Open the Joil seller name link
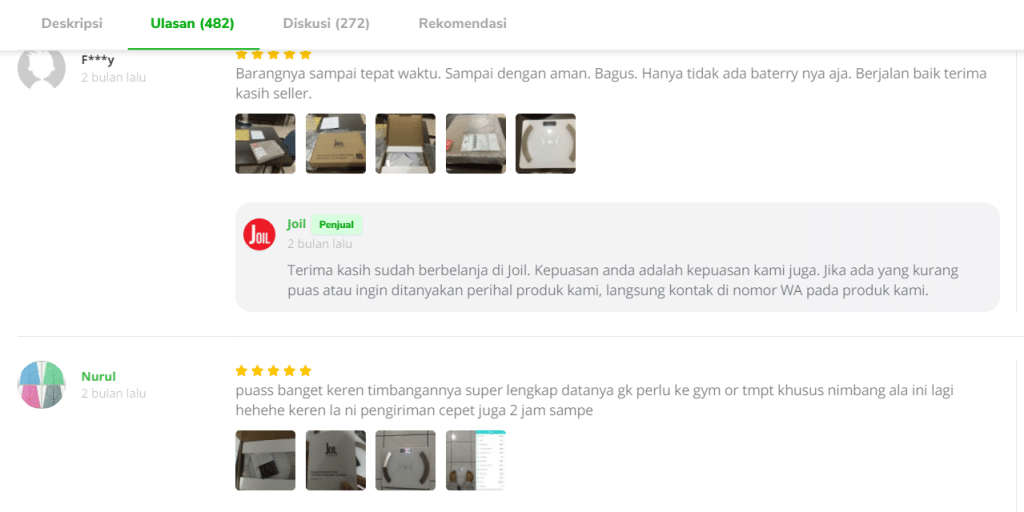The image size is (1024, 512). pyautogui.click(x=296, y=224)
